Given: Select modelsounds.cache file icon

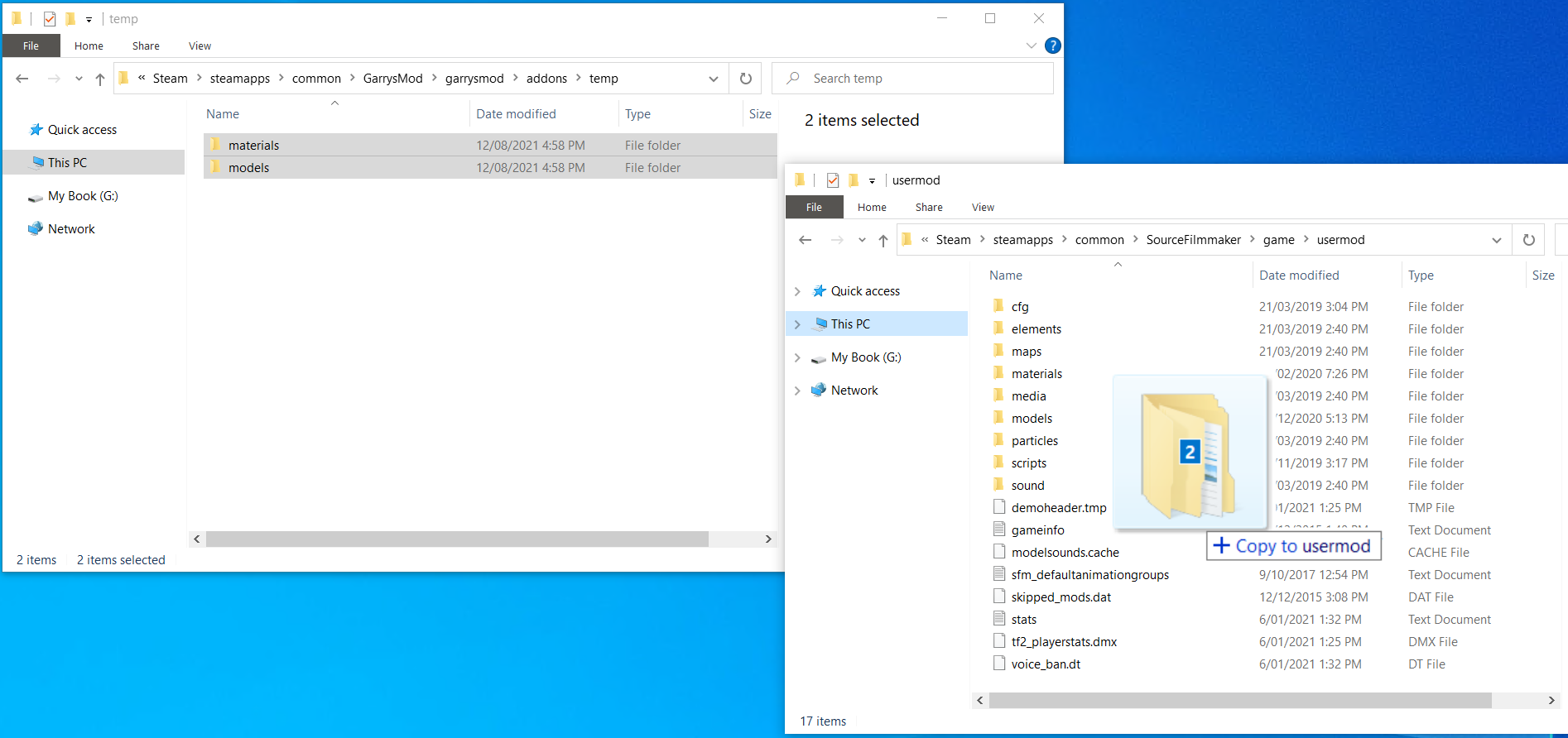Looking at the screenshot, I should [x=999, y=552].
